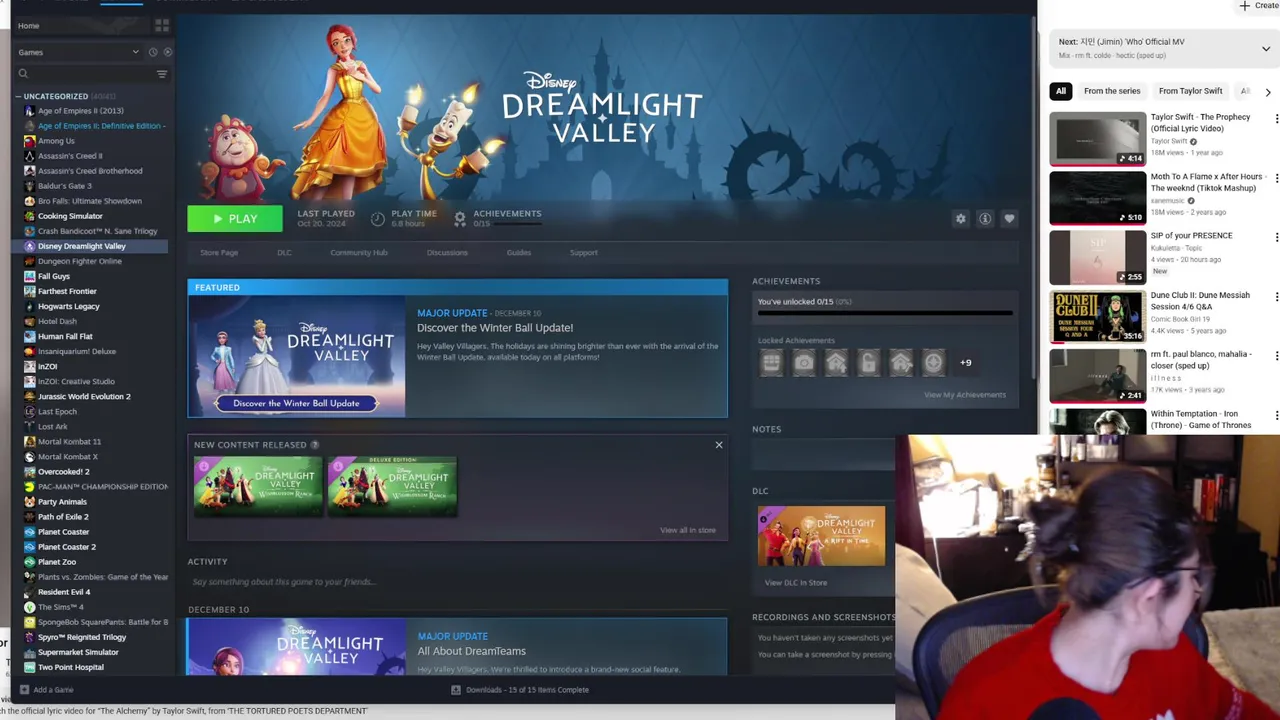Click the Planet Zoo game icon
The image size is (1280, 720).
pos(29,561)
